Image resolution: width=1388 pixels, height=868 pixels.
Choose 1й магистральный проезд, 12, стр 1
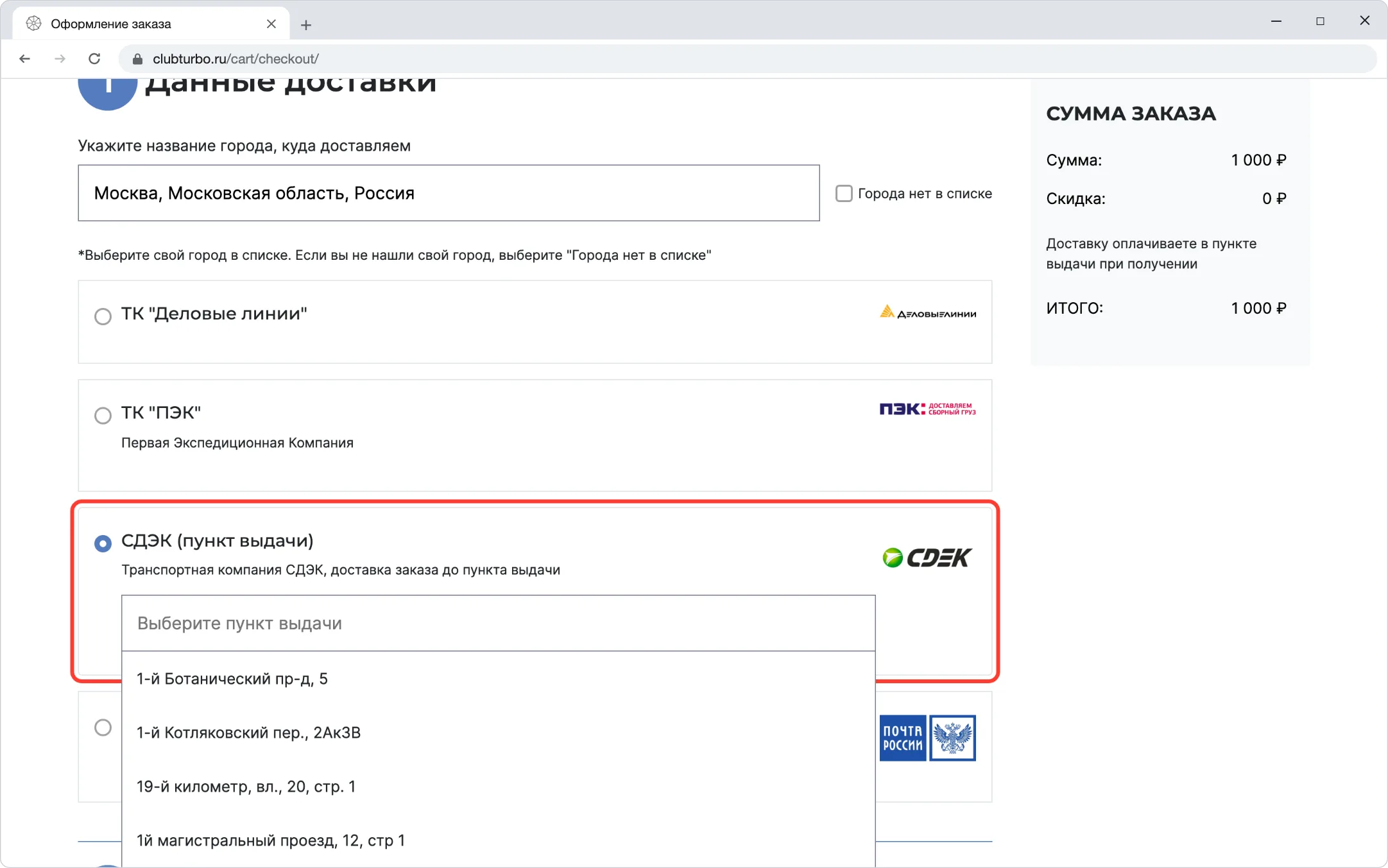(499, 840)
